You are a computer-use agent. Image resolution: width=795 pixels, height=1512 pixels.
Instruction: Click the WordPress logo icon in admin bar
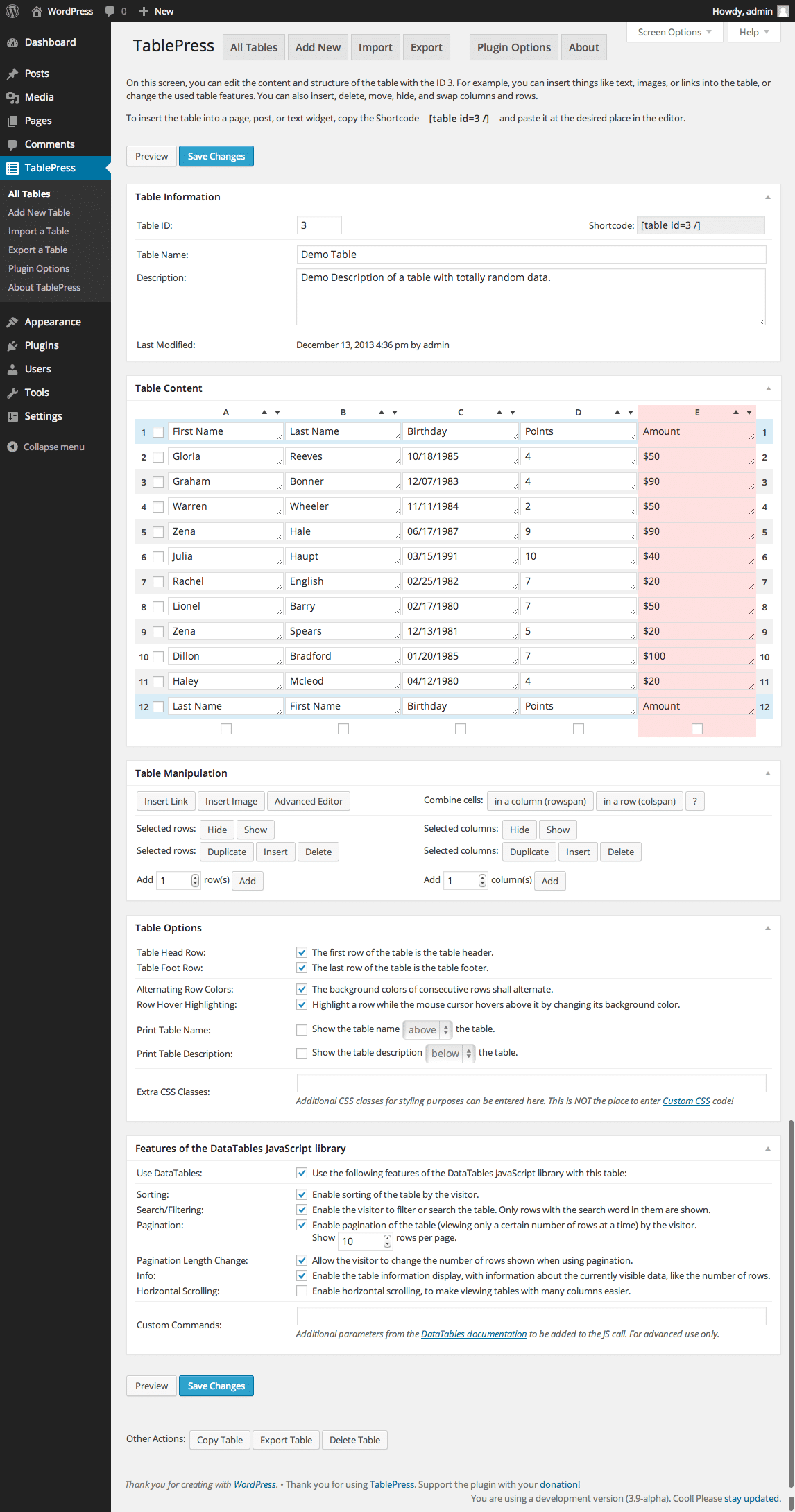click(x=12, y=11)
